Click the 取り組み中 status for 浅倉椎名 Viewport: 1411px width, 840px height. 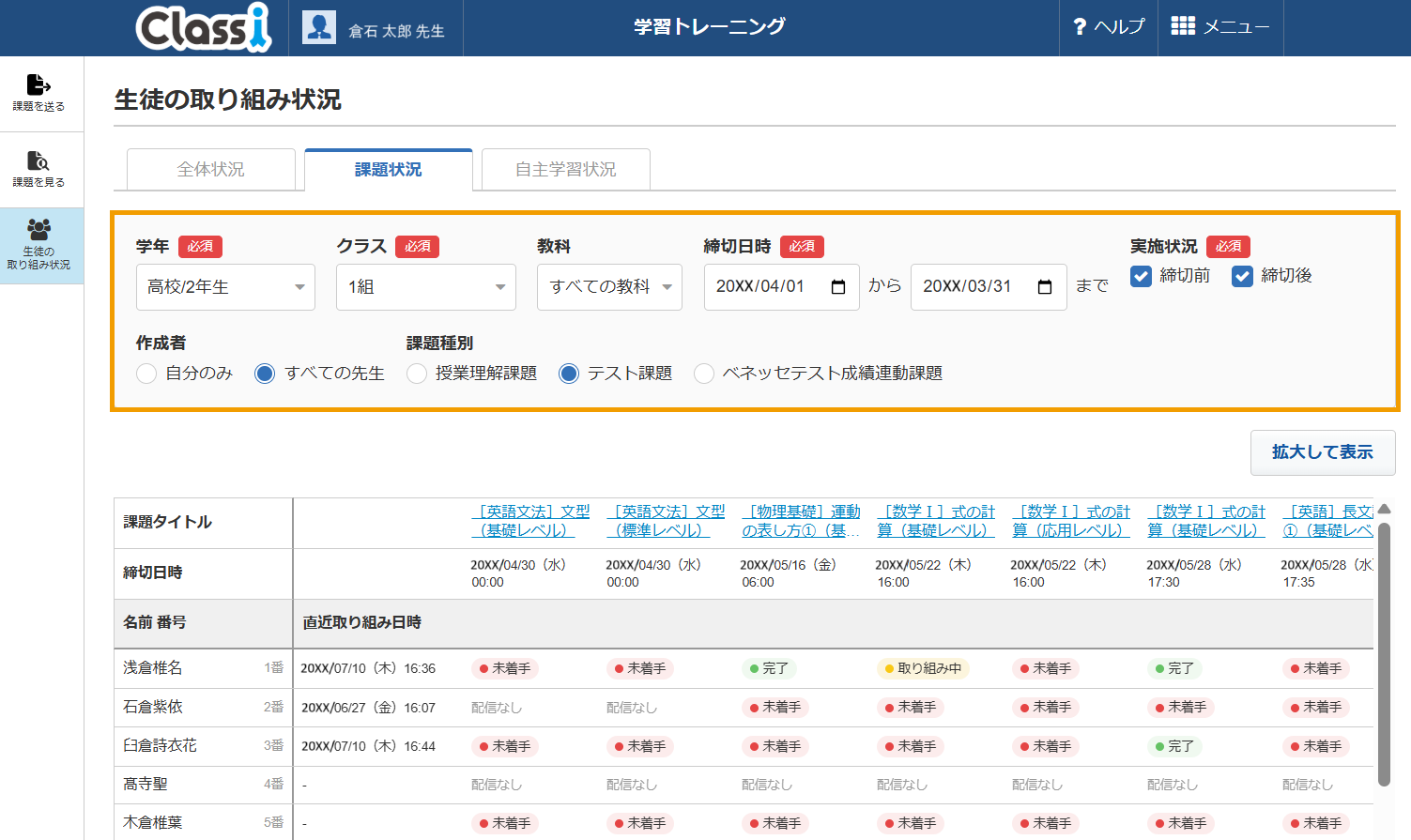[x=923, y=668]
